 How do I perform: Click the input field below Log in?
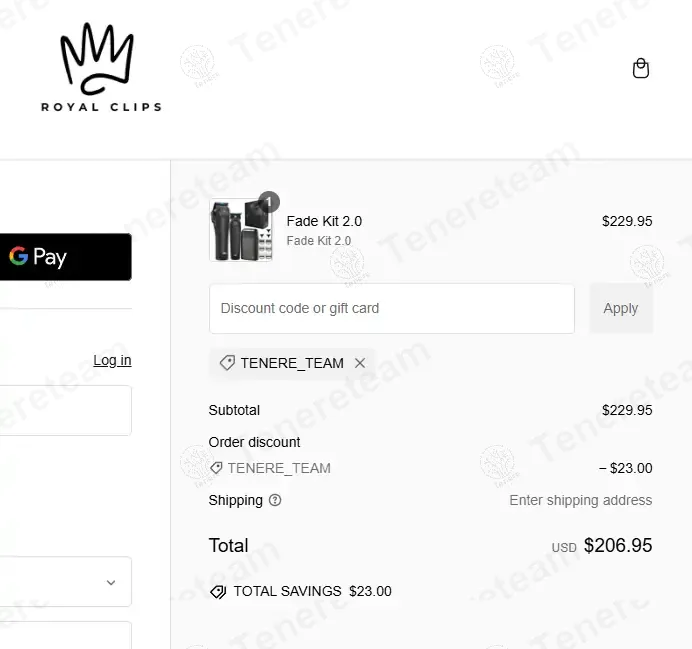(x=65, y=410)
